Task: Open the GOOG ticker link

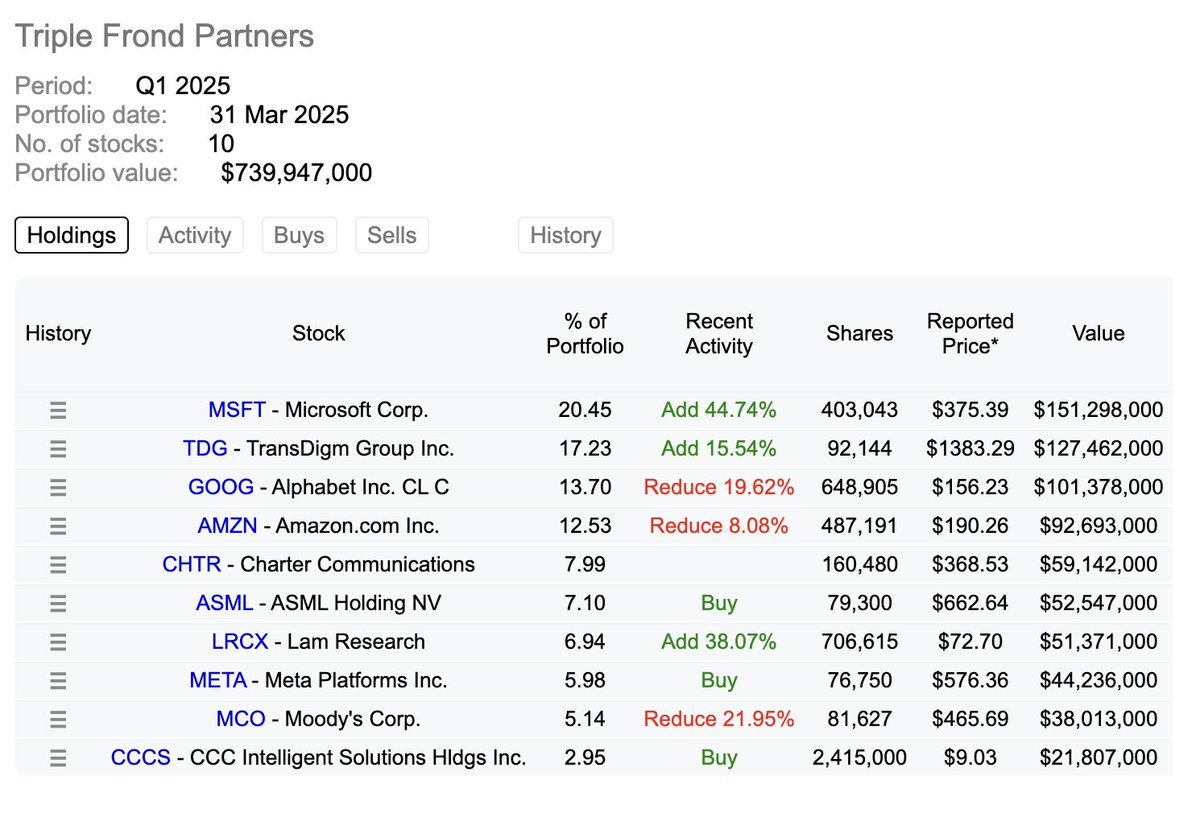Action: click(x=221, y=487)
